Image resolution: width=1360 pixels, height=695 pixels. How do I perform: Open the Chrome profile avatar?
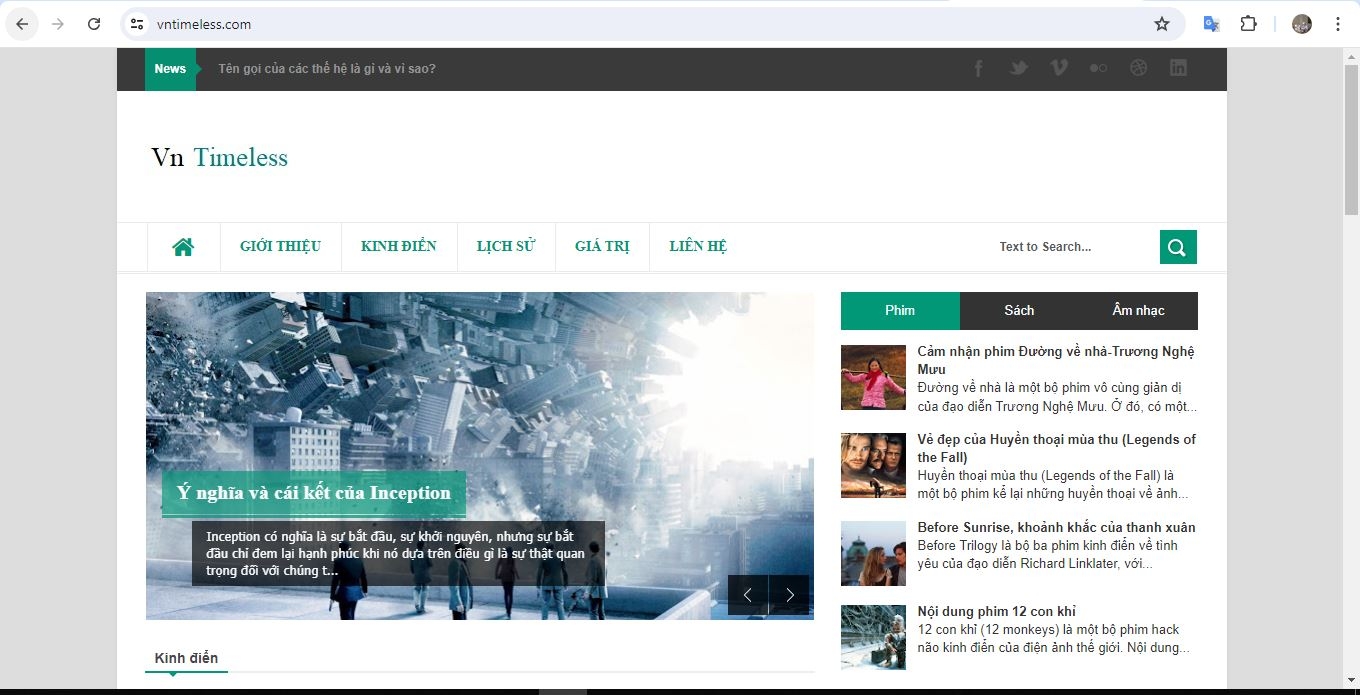[x=1302, y=24]
